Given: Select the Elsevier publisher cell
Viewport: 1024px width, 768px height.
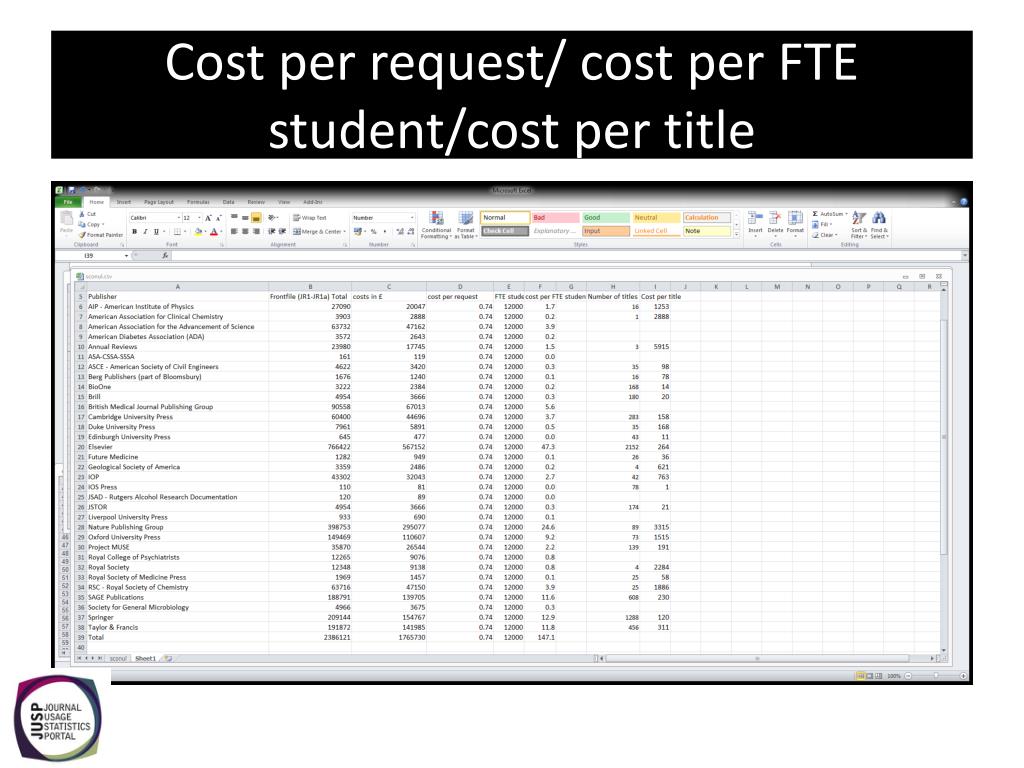Looking at the screenshot, I should coord(177,447).
